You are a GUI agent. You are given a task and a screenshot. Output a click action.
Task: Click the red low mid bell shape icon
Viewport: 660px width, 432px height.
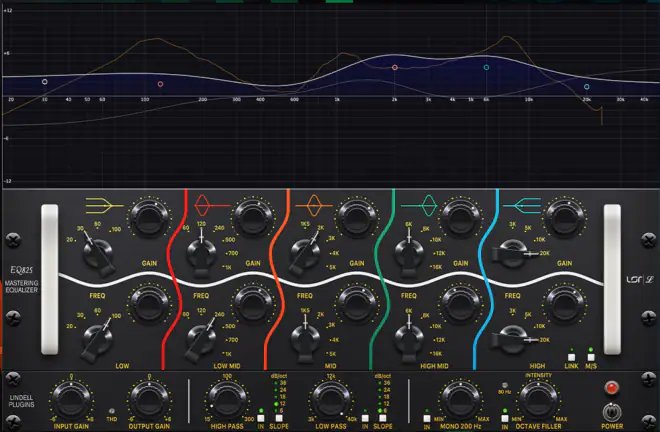point(212,205)
